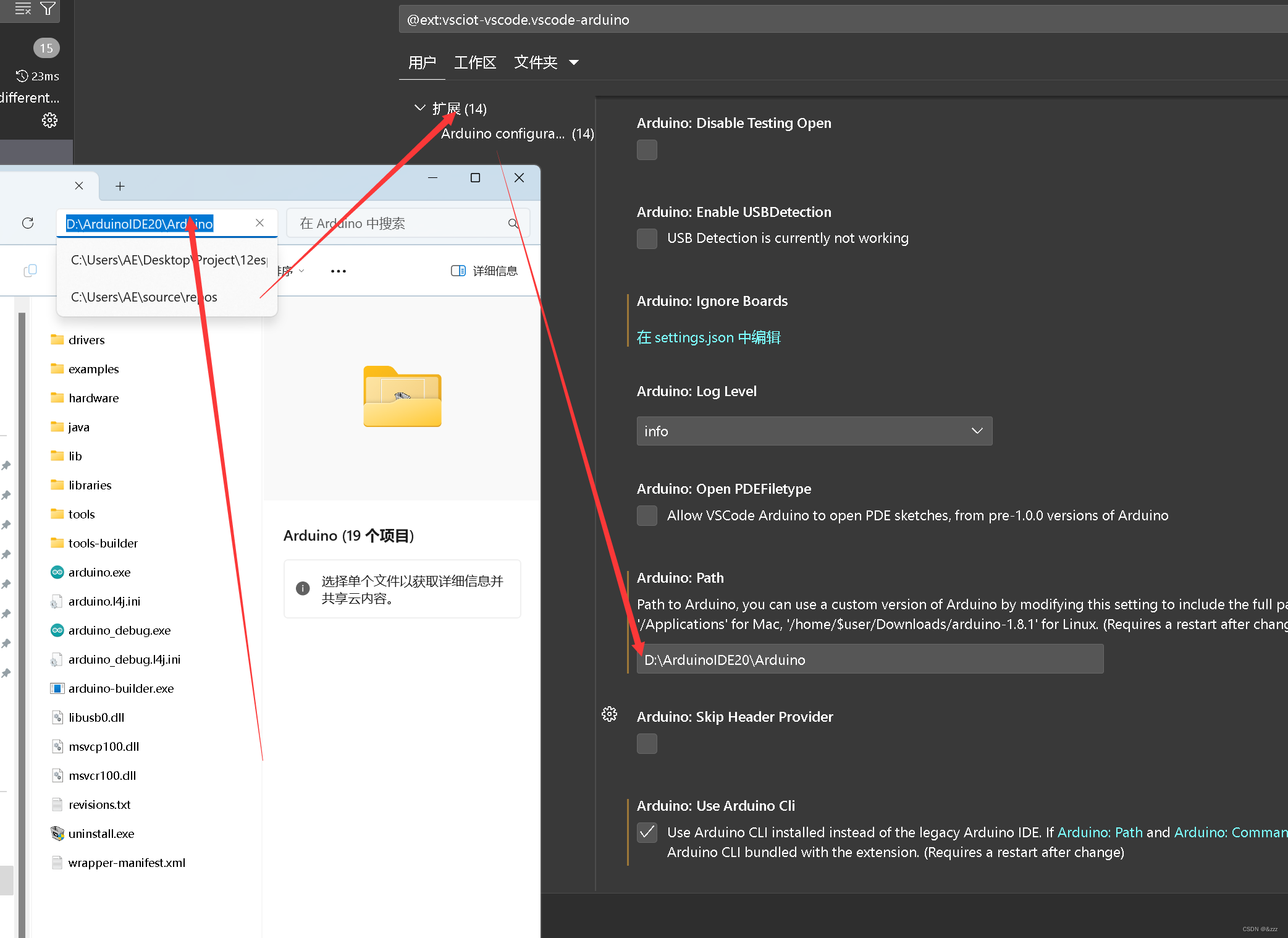Select Arduino configura... (14) tree entry
Viewport: 1288px width, 938px height.
517,133
